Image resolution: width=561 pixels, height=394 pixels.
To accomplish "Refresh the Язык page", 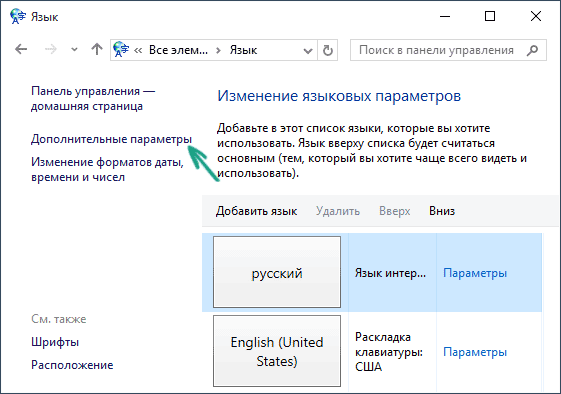I will [327, 50].
